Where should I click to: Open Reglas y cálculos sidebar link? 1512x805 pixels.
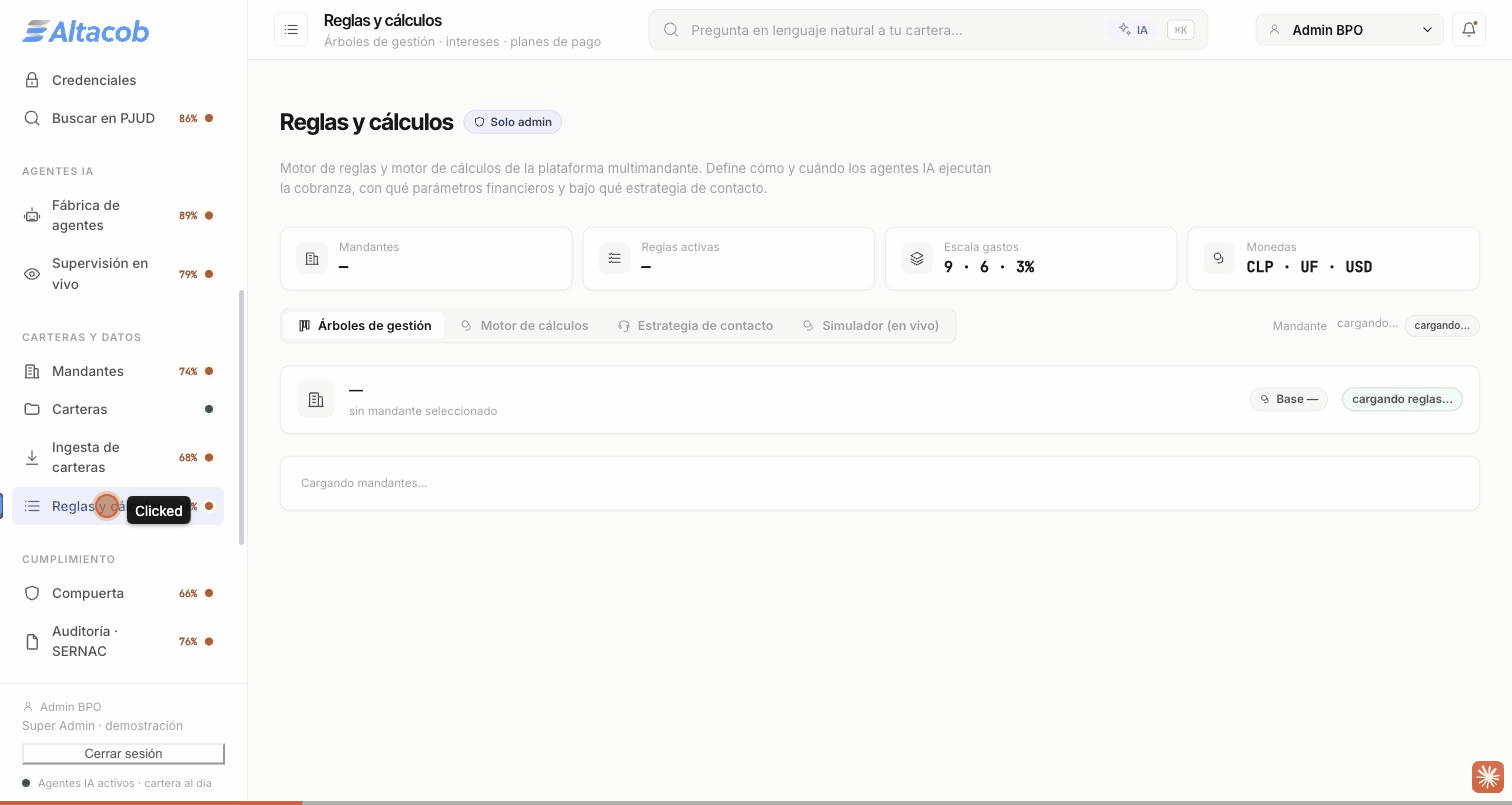pos(118,506)
